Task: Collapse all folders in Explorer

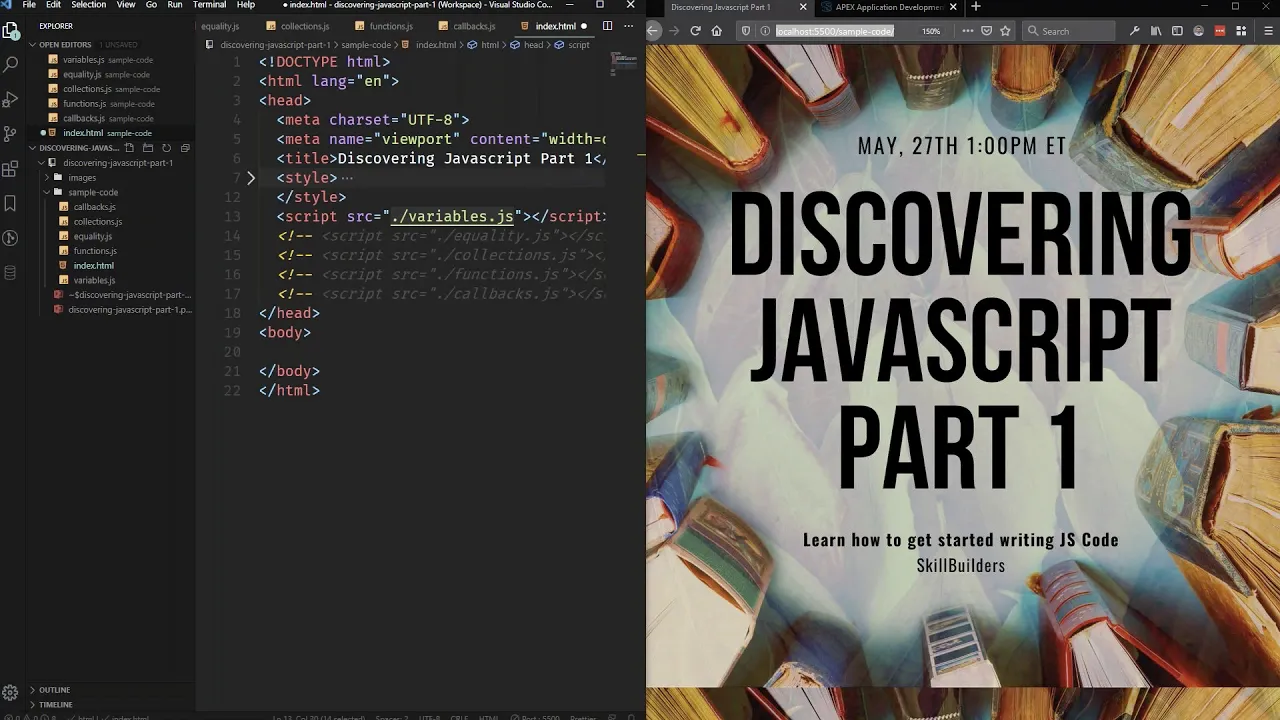Action: (185, 148)
